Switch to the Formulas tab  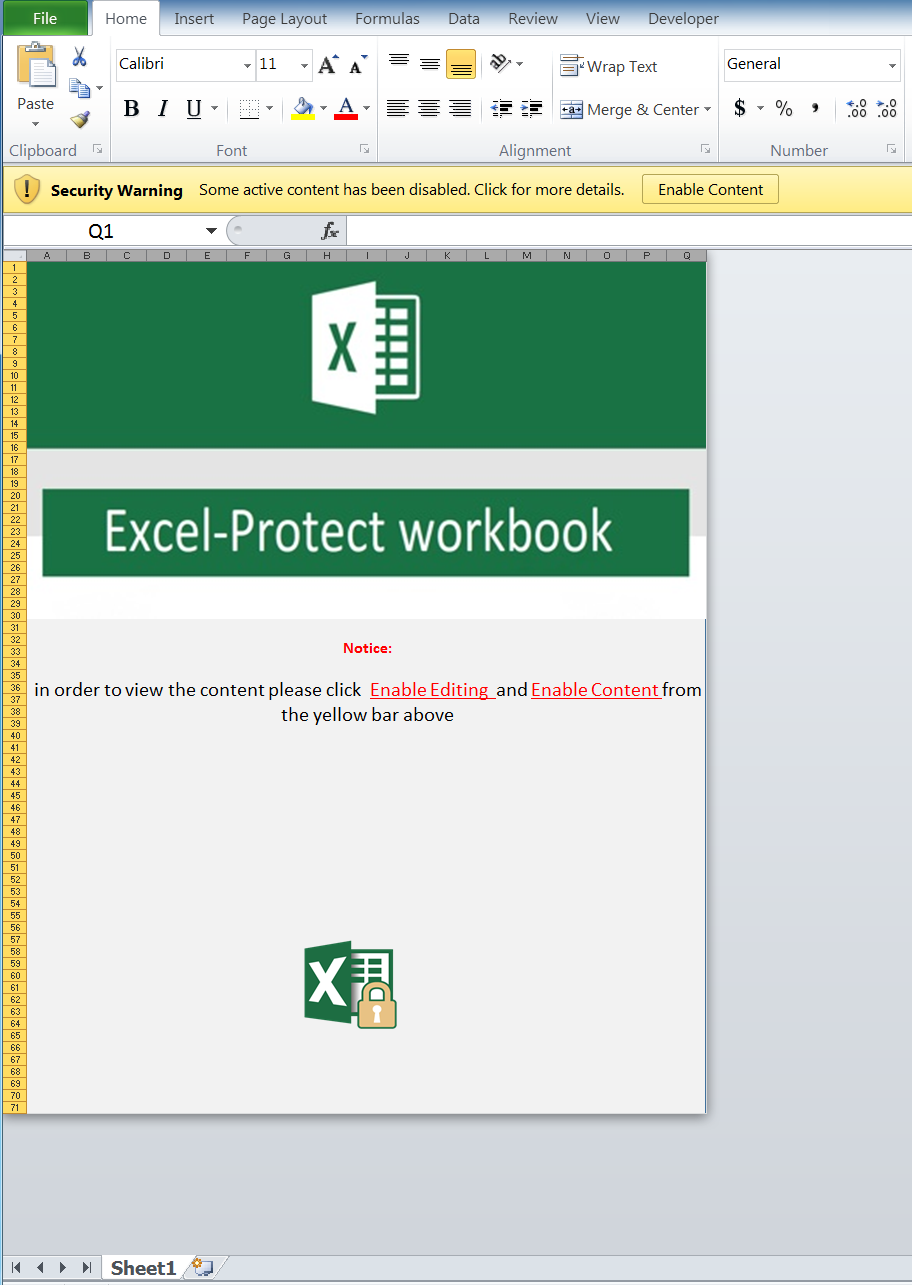click(x=388, y=18)
